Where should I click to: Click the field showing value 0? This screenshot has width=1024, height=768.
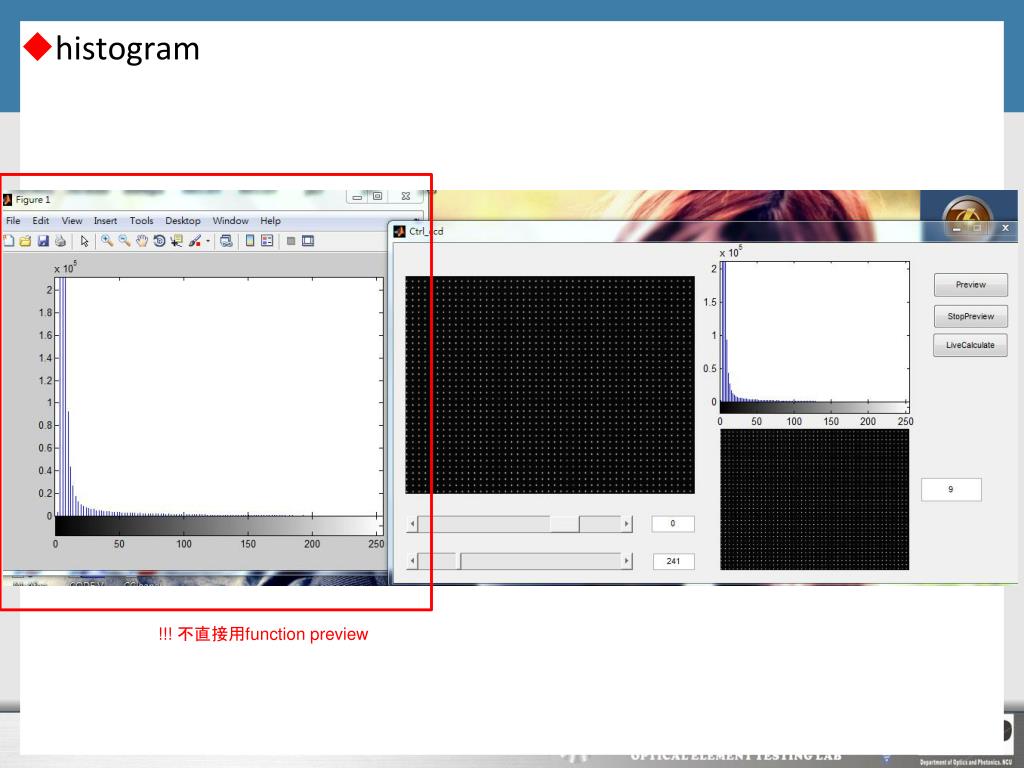pyautogui.click(x=673, y=524)
